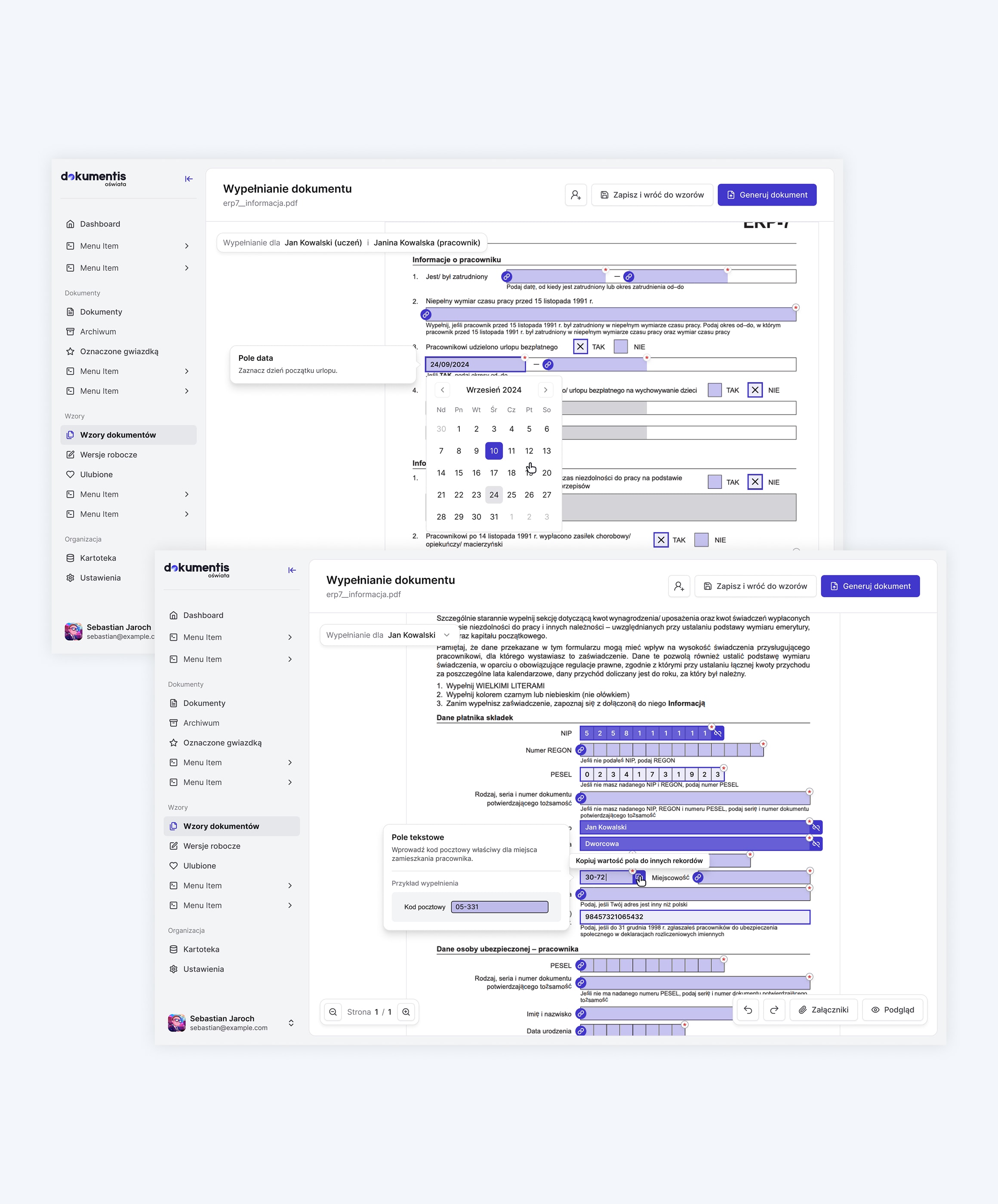Screen dimensions: 998x1204
Task: Check TAK for niezdolność do pracy
Action: tap(715, 482)
